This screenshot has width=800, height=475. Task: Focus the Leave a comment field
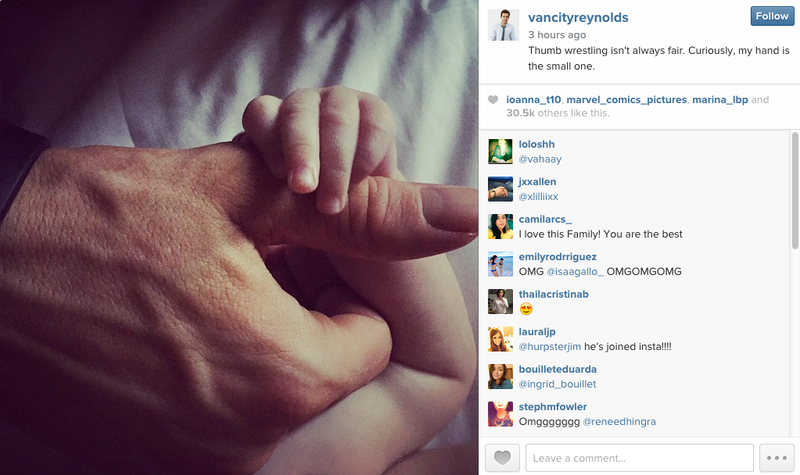pyautogui.click(x=639, y=458)
